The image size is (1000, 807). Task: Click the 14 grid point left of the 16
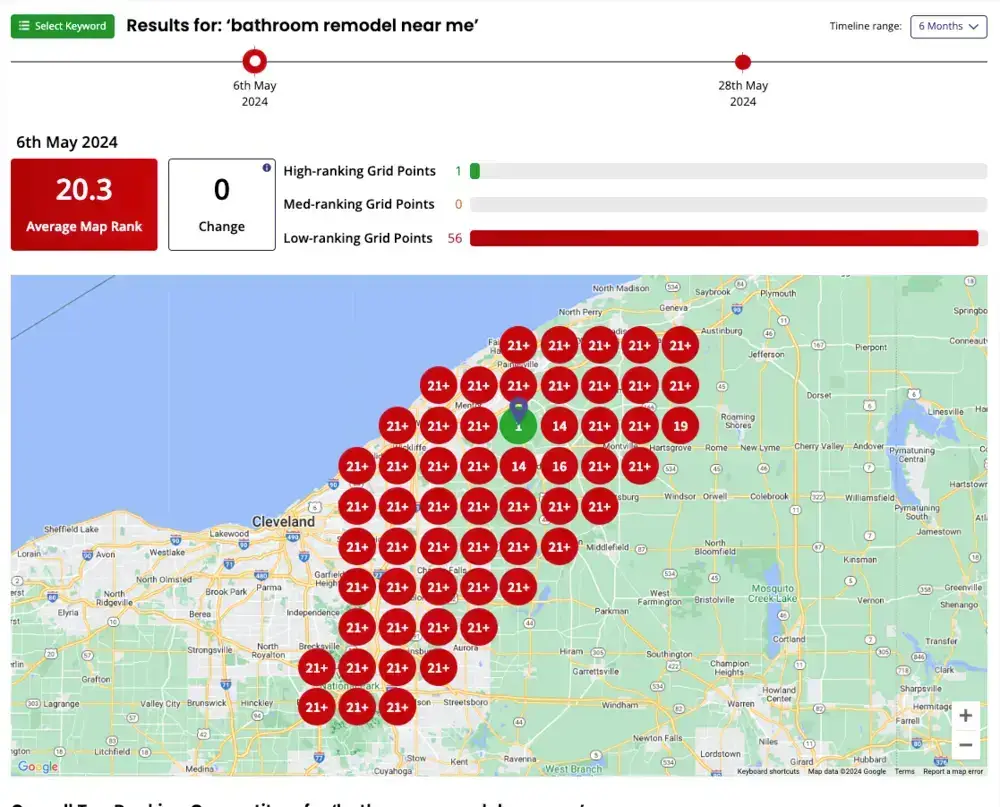click(x=518, y=466)
